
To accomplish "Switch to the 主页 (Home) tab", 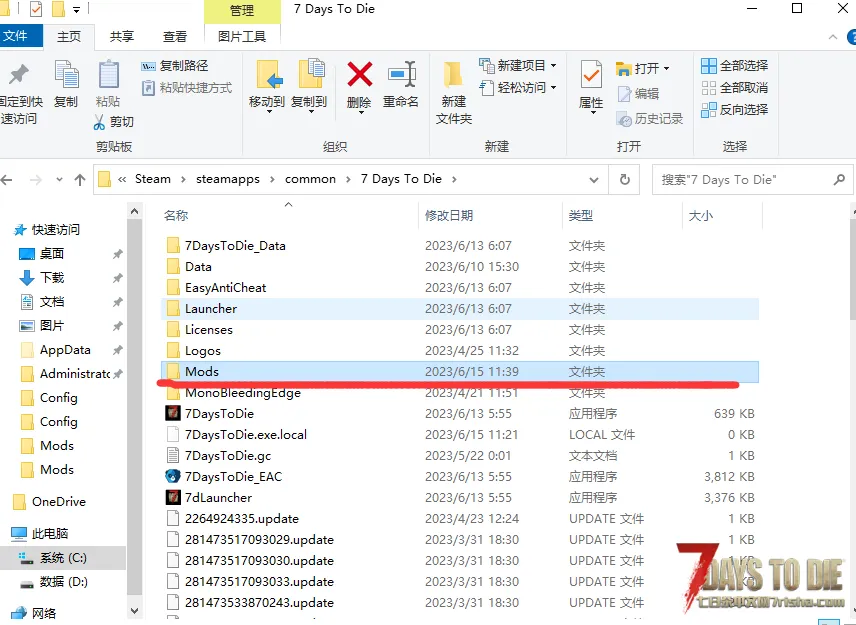I will click(x=69, y=37).
